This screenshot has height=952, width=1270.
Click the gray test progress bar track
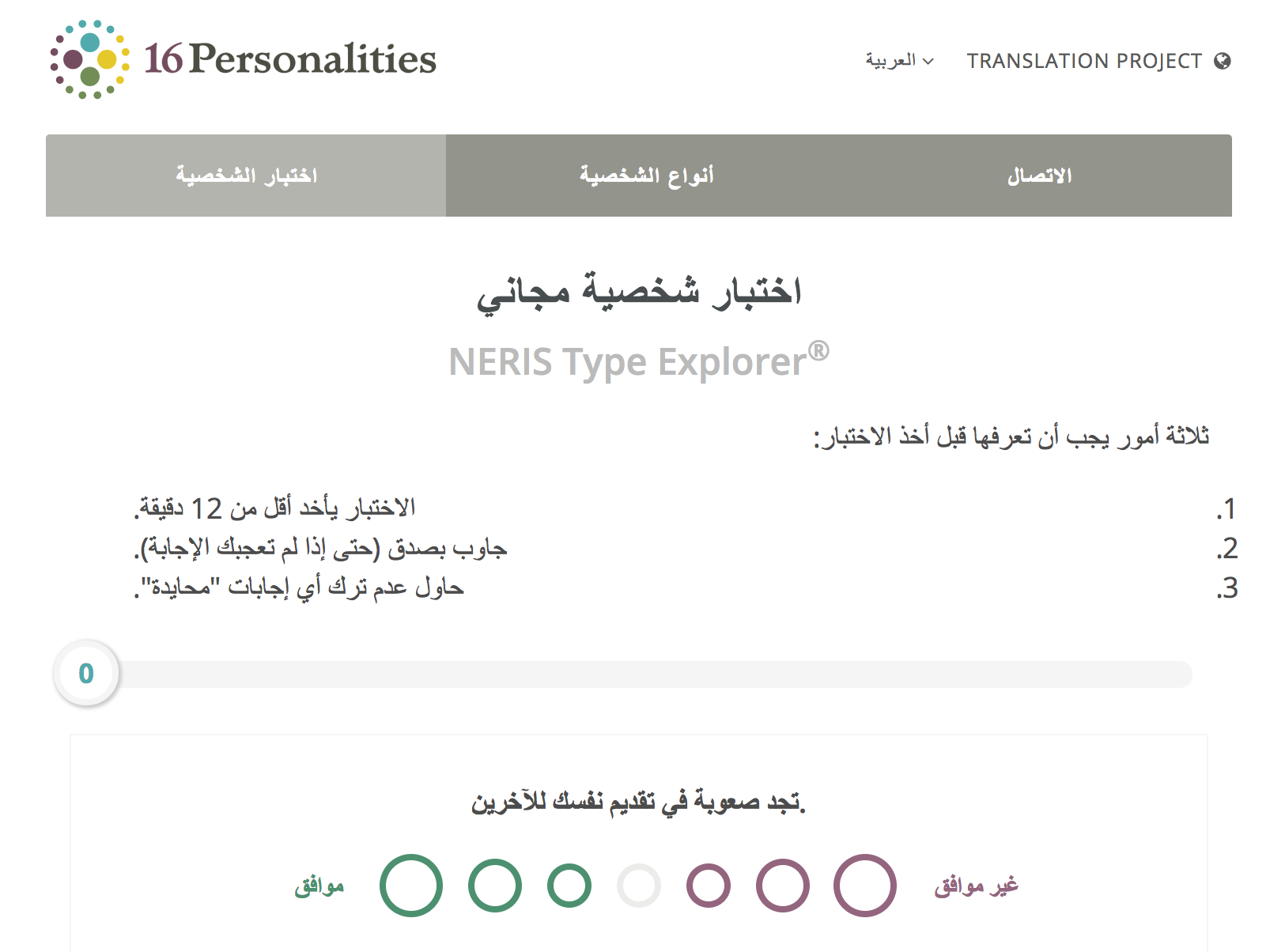pos(655,674)
